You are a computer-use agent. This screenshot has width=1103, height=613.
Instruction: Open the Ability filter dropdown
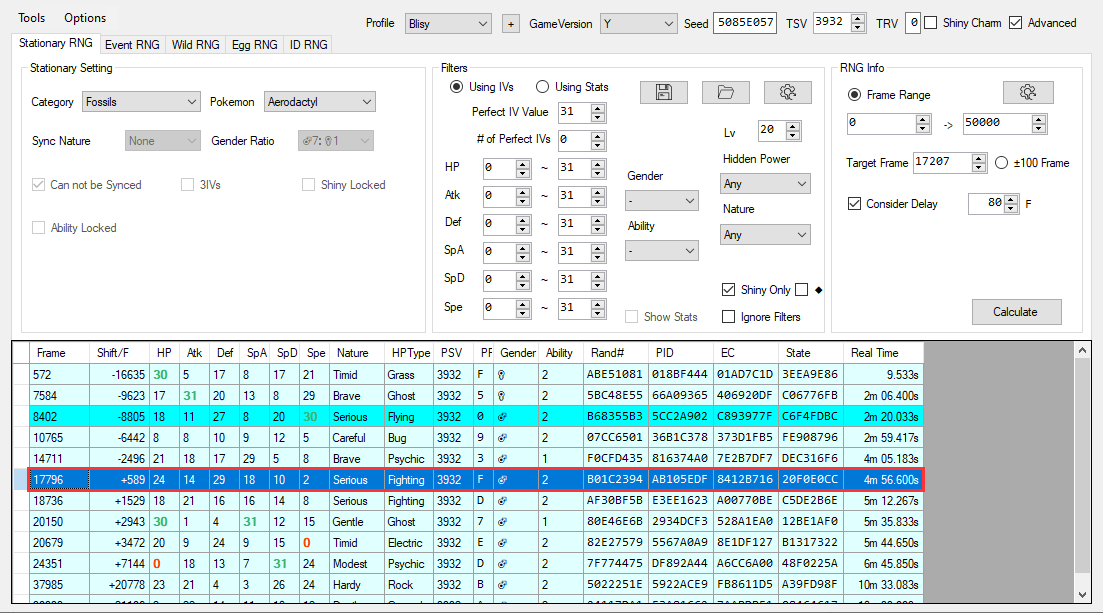tap(661, 251)
